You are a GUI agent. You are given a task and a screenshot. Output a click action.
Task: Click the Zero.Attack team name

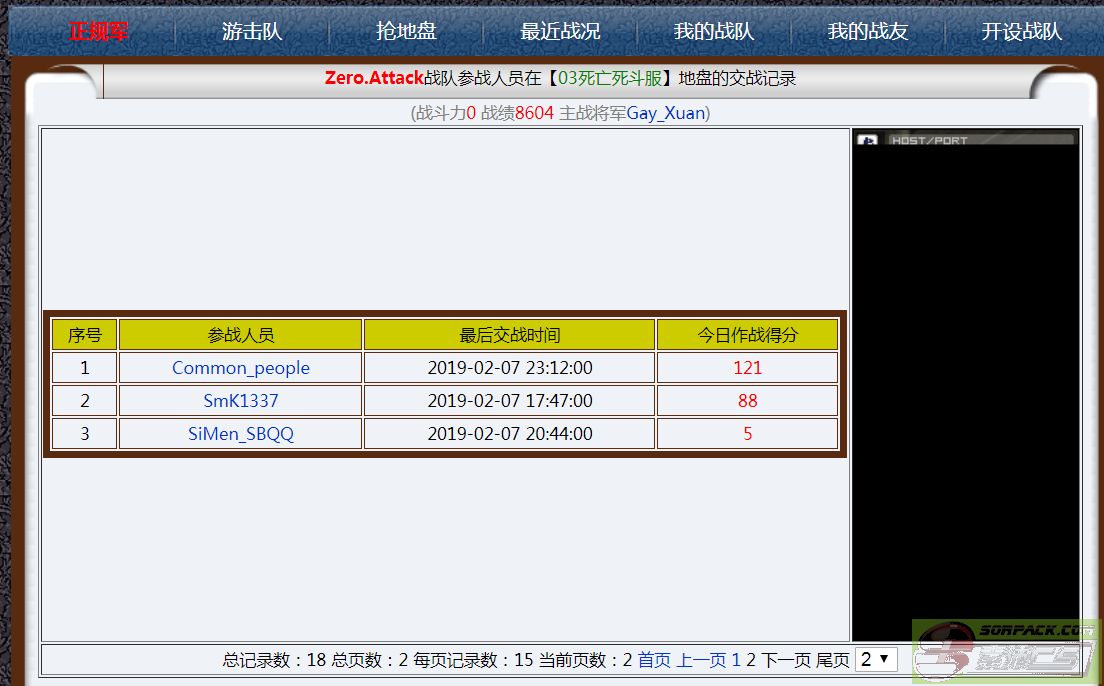374,78
